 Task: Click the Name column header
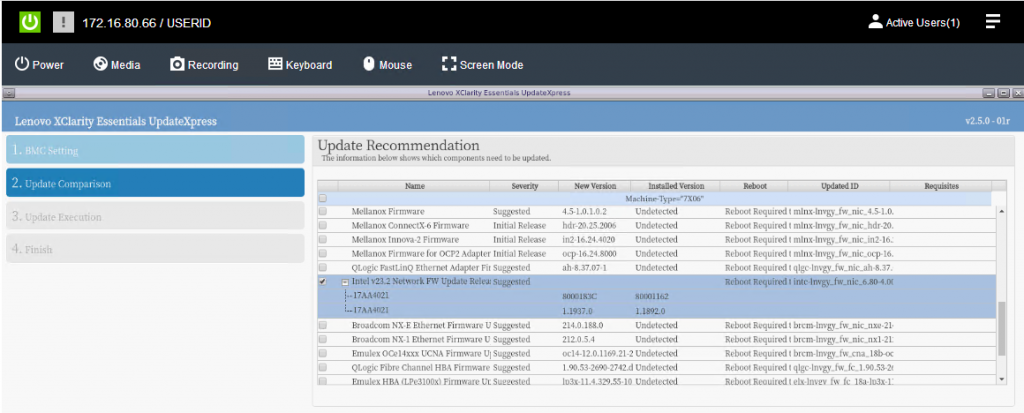point(414,186)
